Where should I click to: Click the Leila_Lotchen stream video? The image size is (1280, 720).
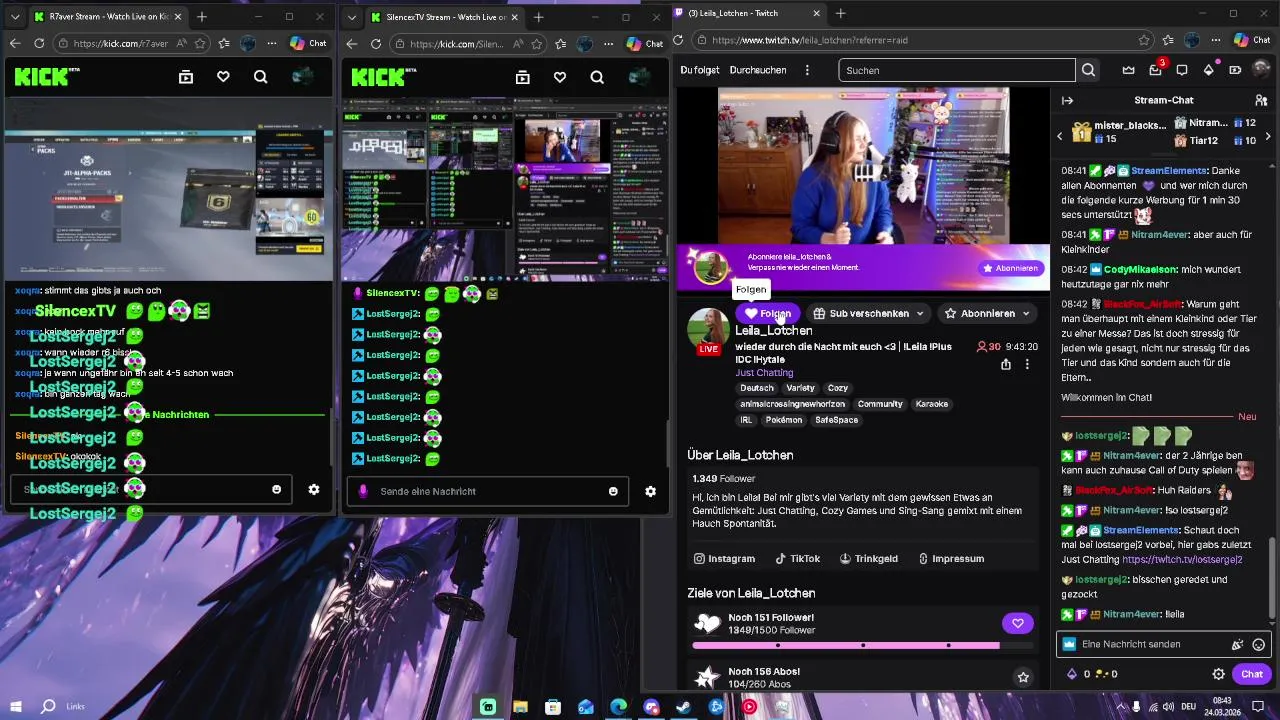click(x=863, y=166)
